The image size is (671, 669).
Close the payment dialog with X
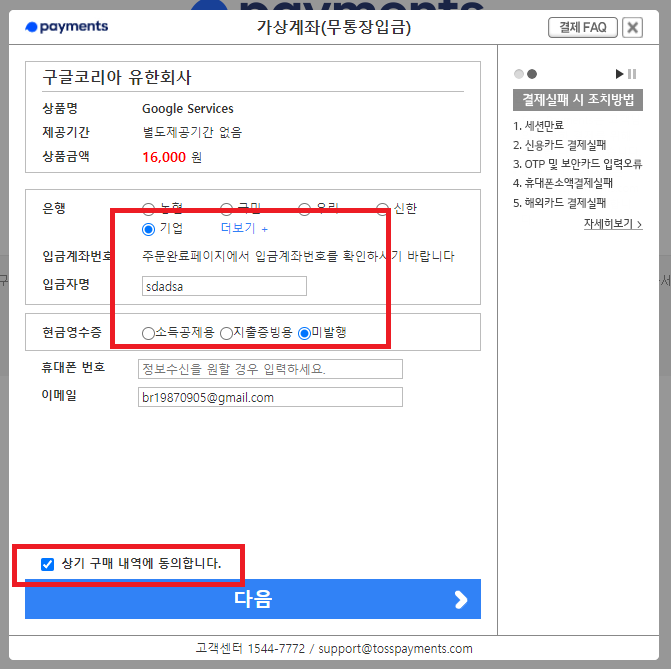632,27
